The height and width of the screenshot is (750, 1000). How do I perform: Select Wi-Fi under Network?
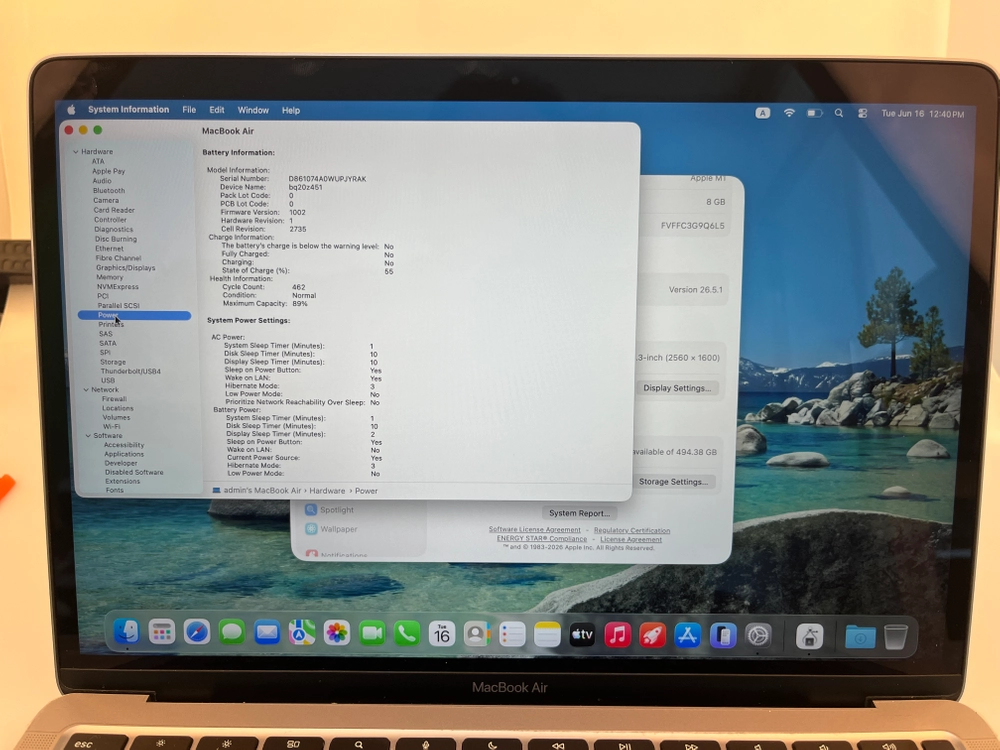(x=112, y=427)
